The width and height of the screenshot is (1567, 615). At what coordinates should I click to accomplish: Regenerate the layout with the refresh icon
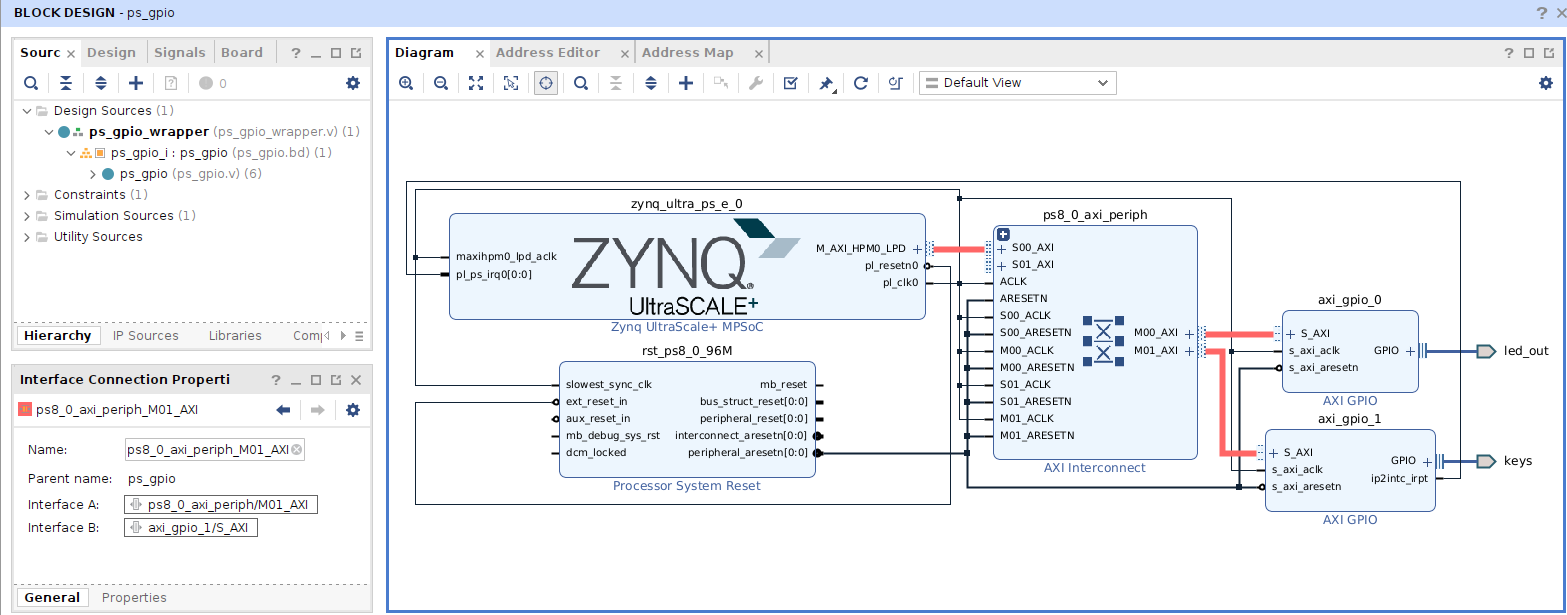(861, 83)
